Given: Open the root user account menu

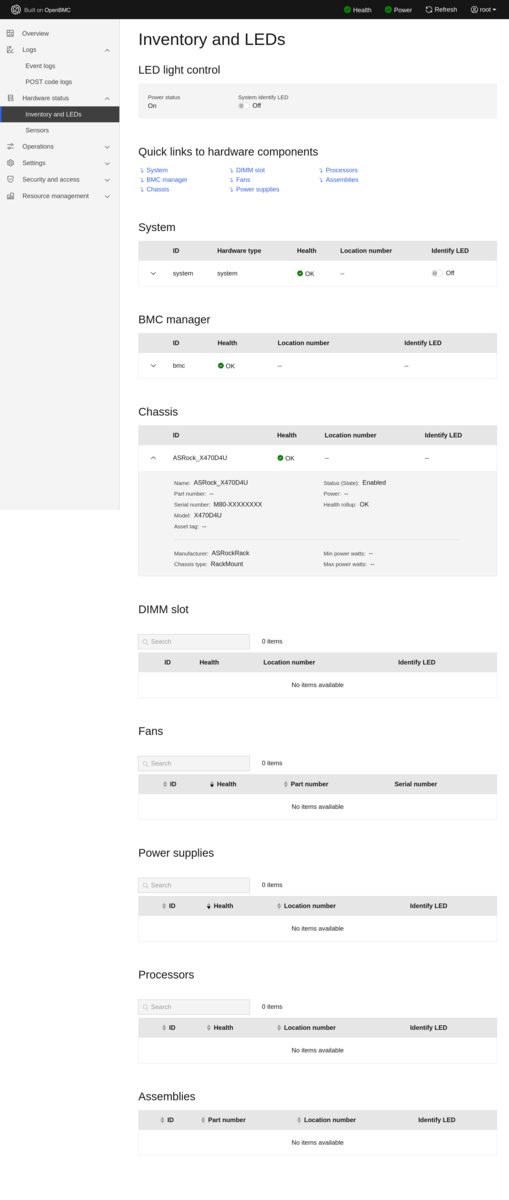Looking at the screenshot, I should coord(483,9).
